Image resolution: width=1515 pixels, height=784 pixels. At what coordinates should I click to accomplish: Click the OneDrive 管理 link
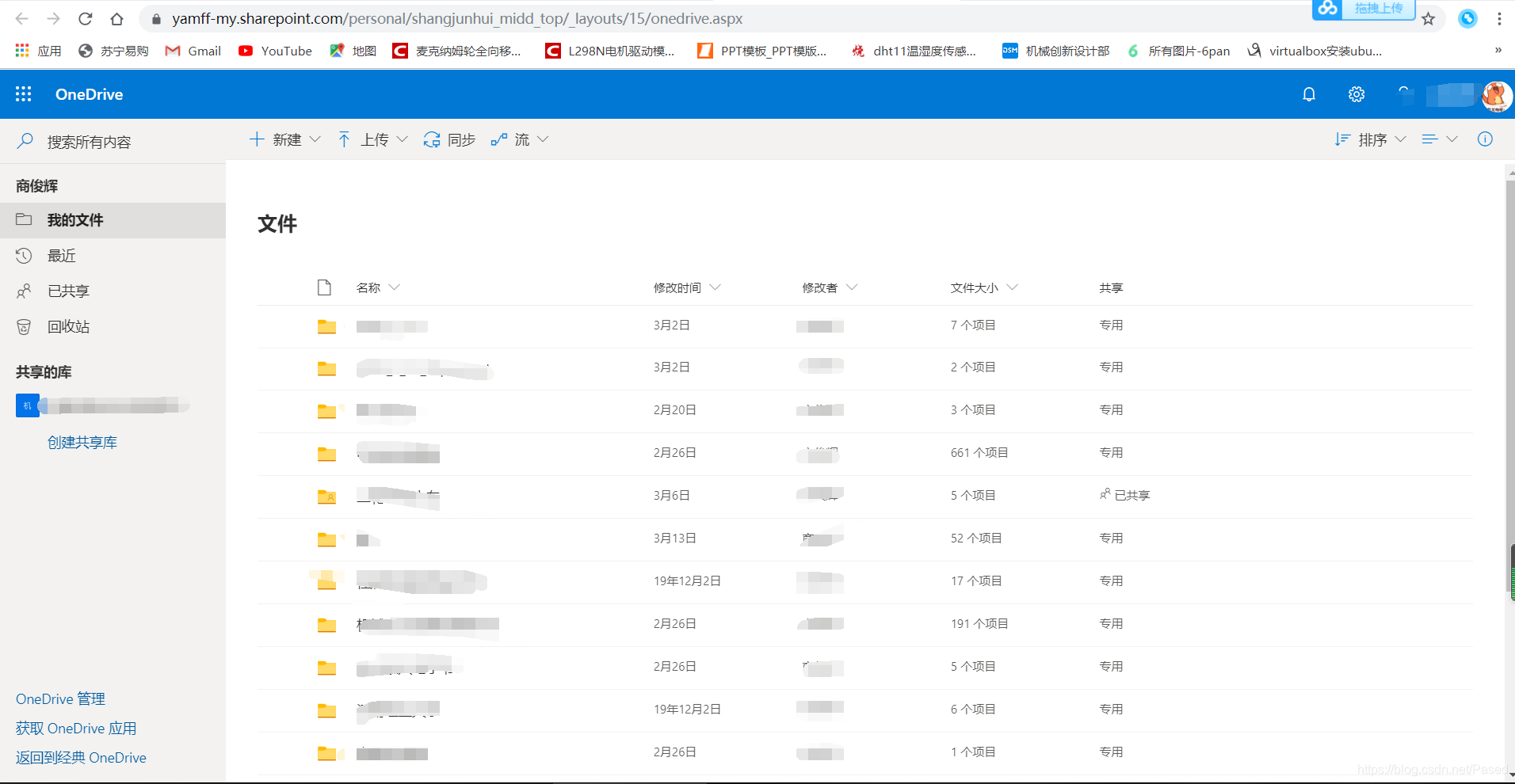(x=60, y=699)
